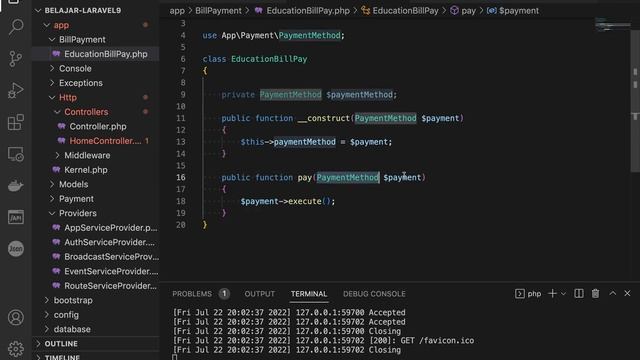Click the BillPayment breadcrumb segment
Viewport: 640px width, 360px height.
tap(218, 11)
